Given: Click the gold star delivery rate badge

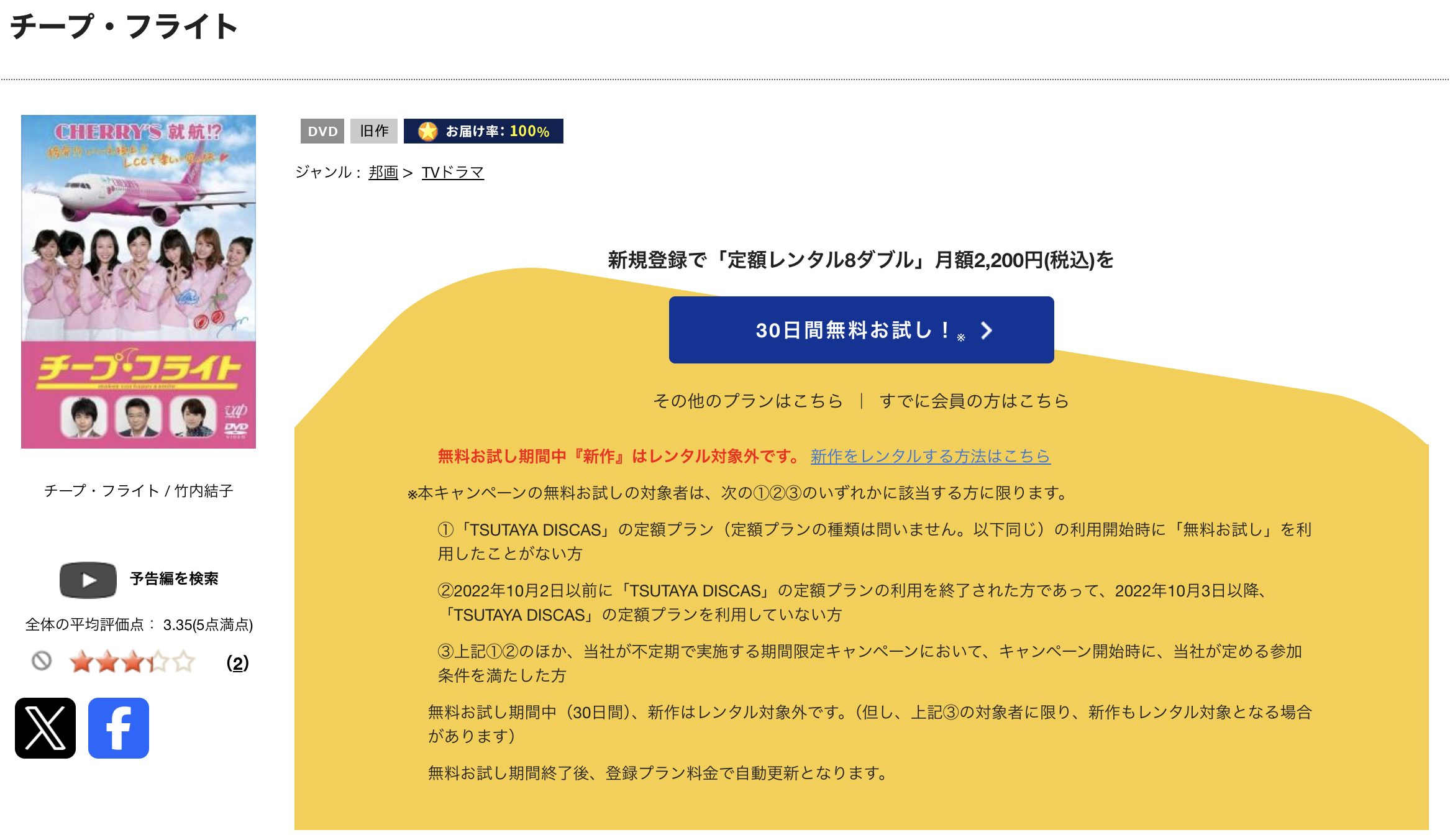Looking at the screenshot, I should 483,131.
